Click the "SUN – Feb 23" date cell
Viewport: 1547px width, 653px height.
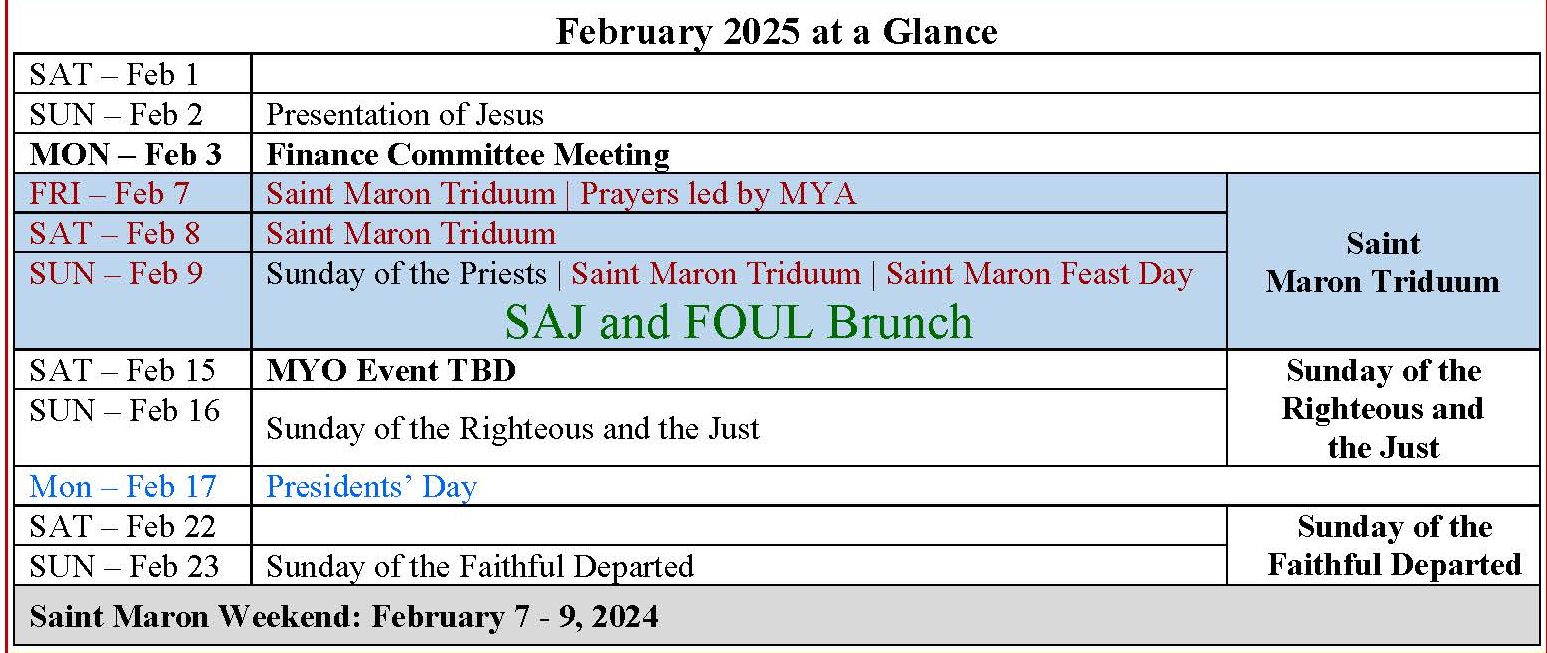point(124,566)
